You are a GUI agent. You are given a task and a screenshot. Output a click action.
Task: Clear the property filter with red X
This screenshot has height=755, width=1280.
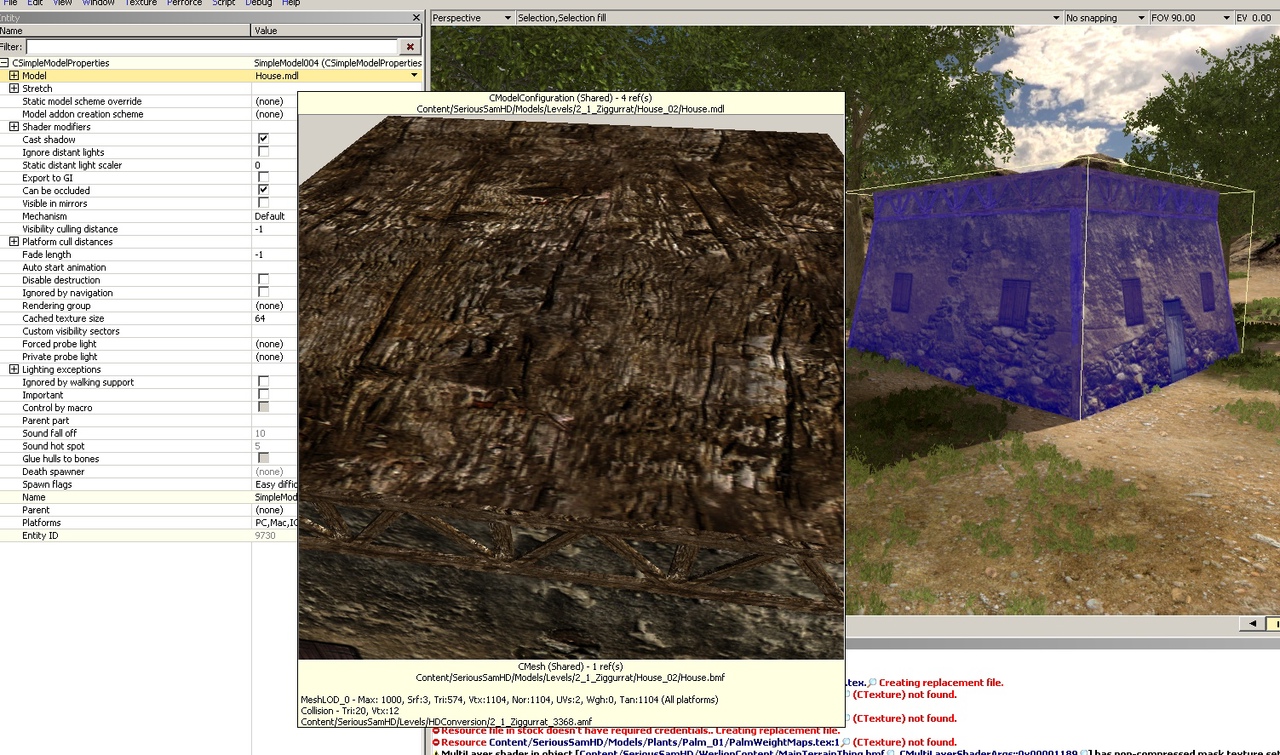point(410,47)
